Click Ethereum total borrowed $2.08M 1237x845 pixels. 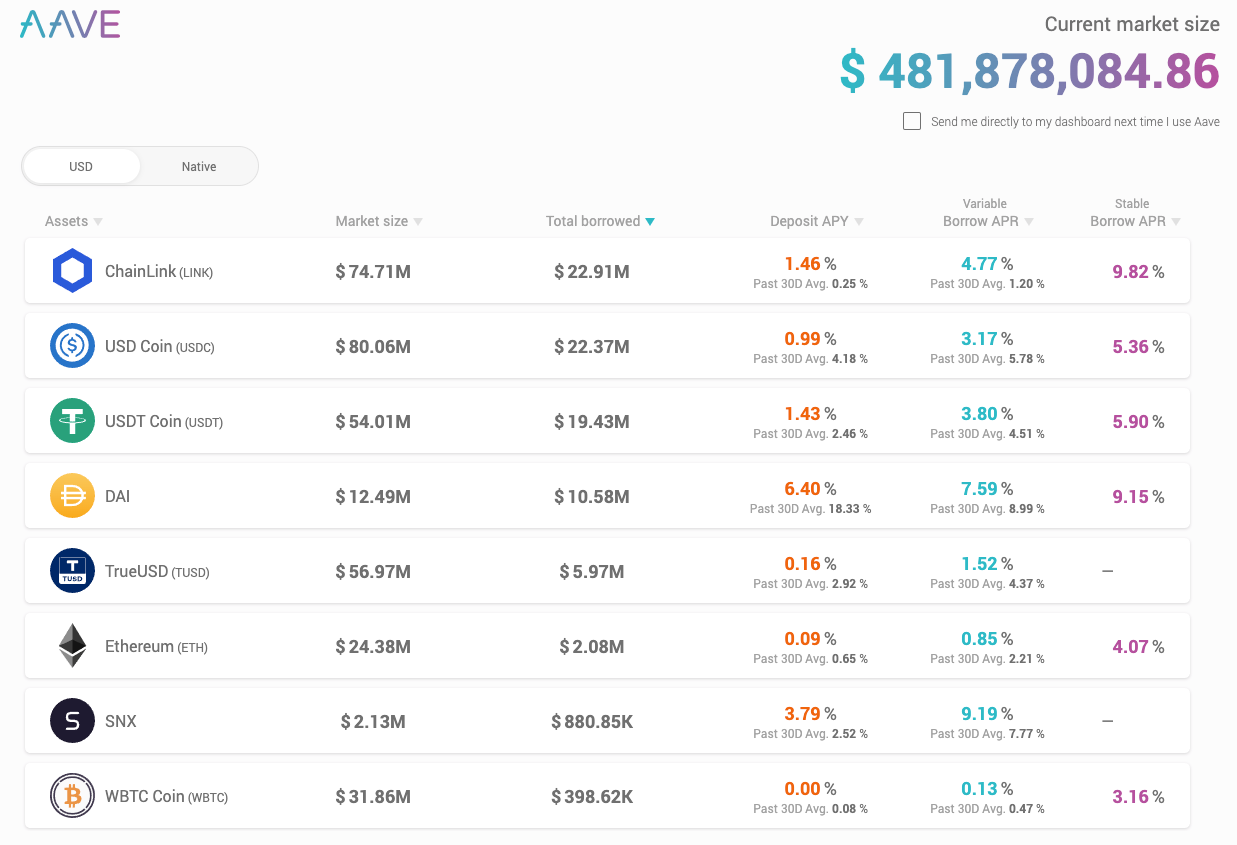tap(592, 646)
